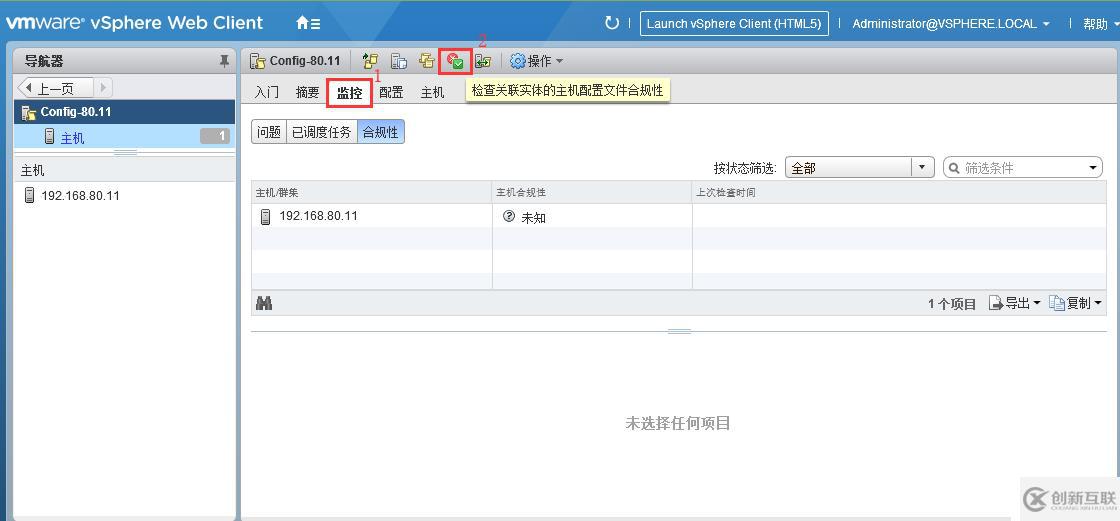Click the 未知 compliance status cell
The height and width of the screenshot is (521, 1120).
point(592,217)
